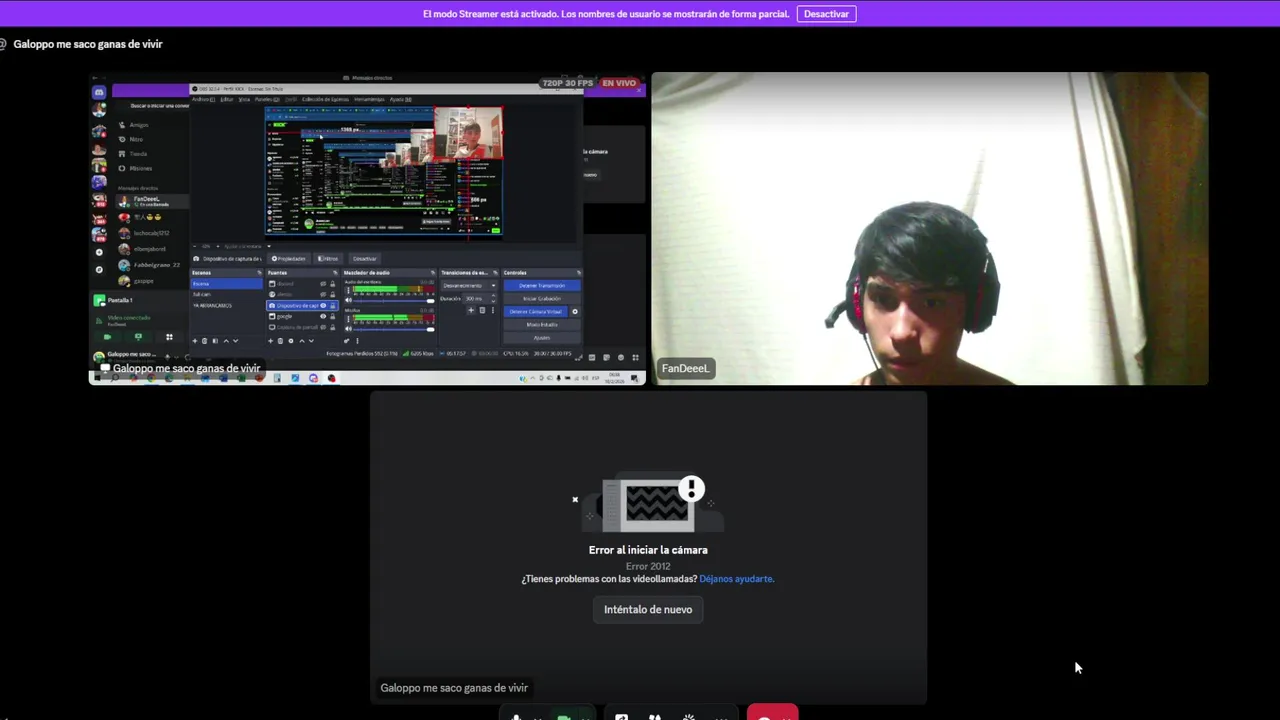Add transition with plus icon in OBS
This screenshot has height=720, width=1280.
click(471, 310)
